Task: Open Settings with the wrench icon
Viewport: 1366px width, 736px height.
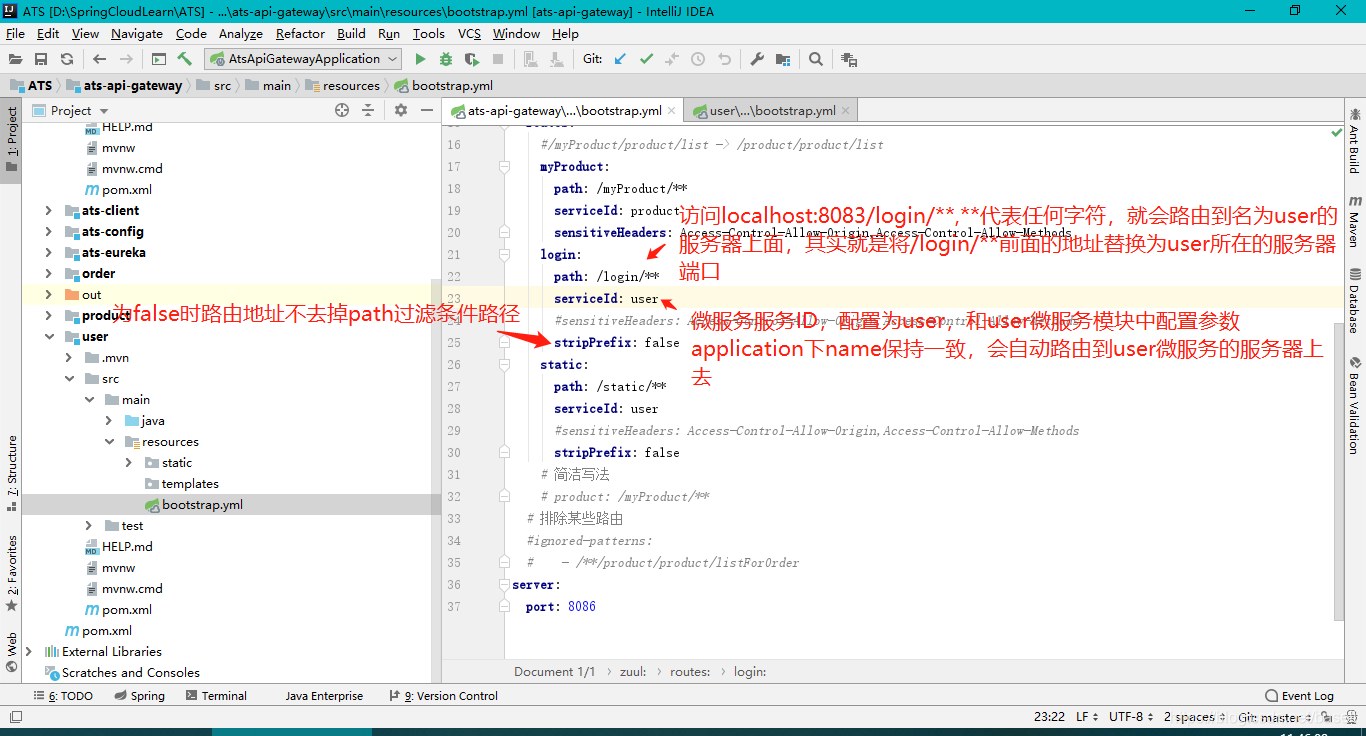Action: pos(757,59)
